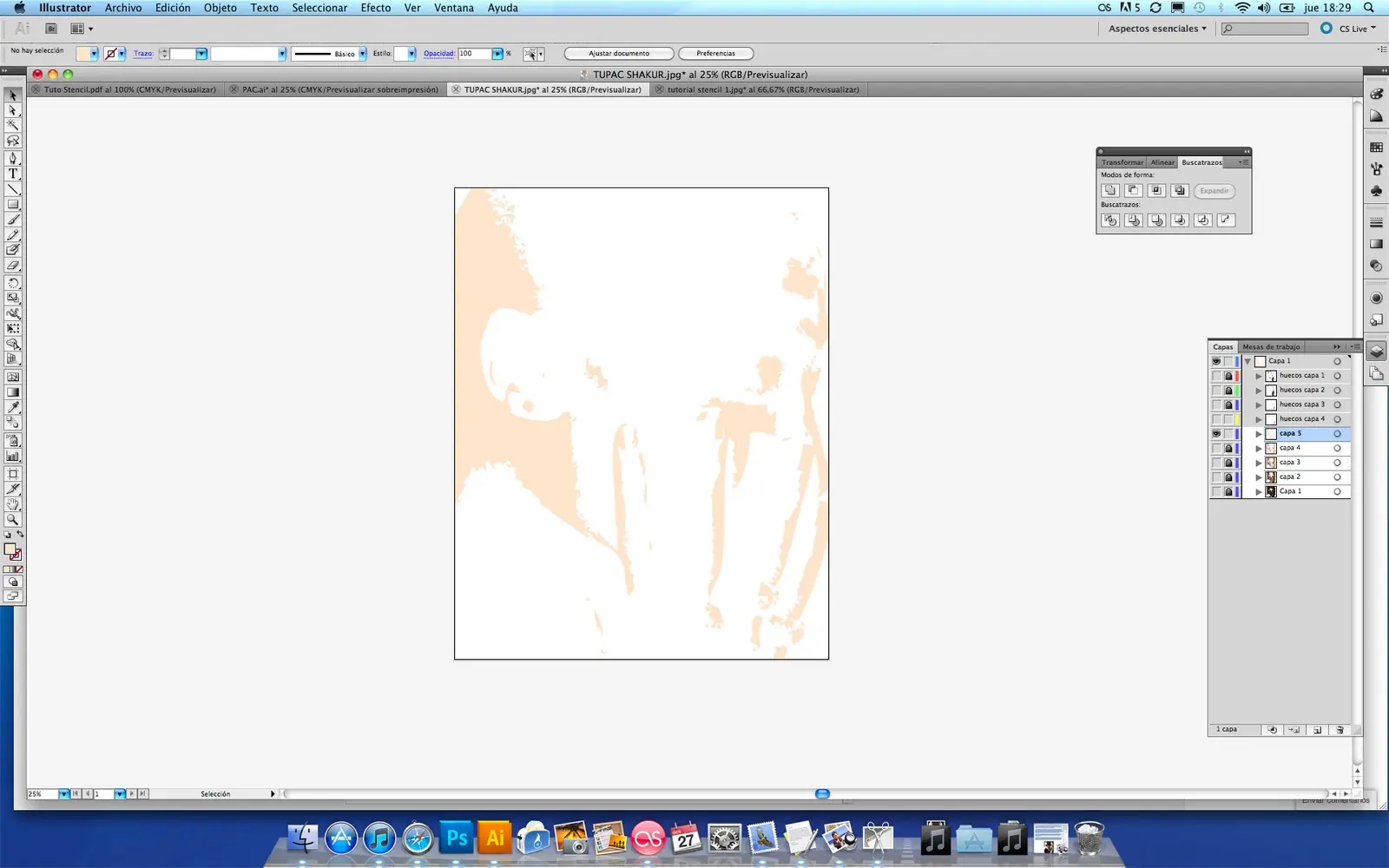This screenshot has width=1389, height=868.
Task: Click the Ajustar documento button
Action: [x=619, y=54]
